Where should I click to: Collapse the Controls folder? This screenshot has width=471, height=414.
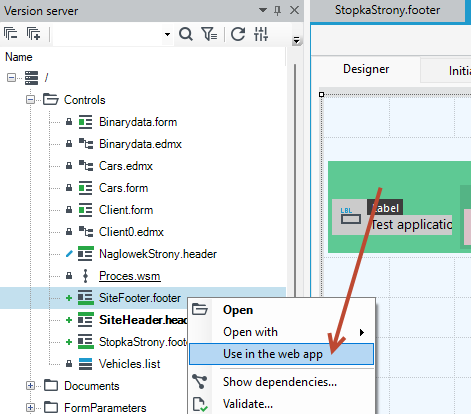(x=30, y=100)
